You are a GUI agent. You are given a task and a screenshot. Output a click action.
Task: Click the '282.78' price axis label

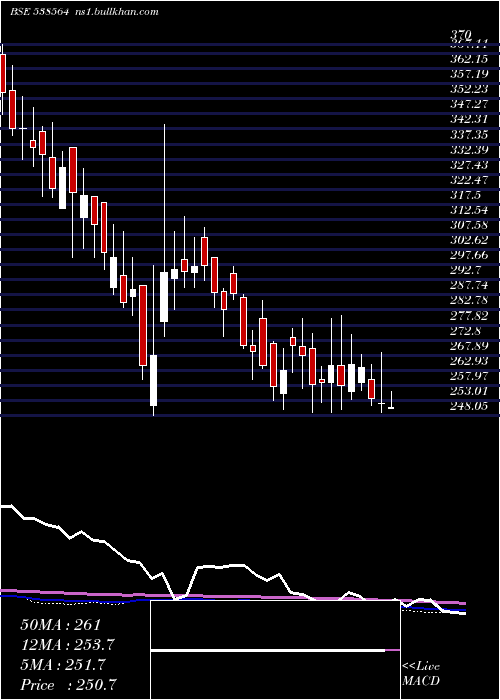pos(469,300)
